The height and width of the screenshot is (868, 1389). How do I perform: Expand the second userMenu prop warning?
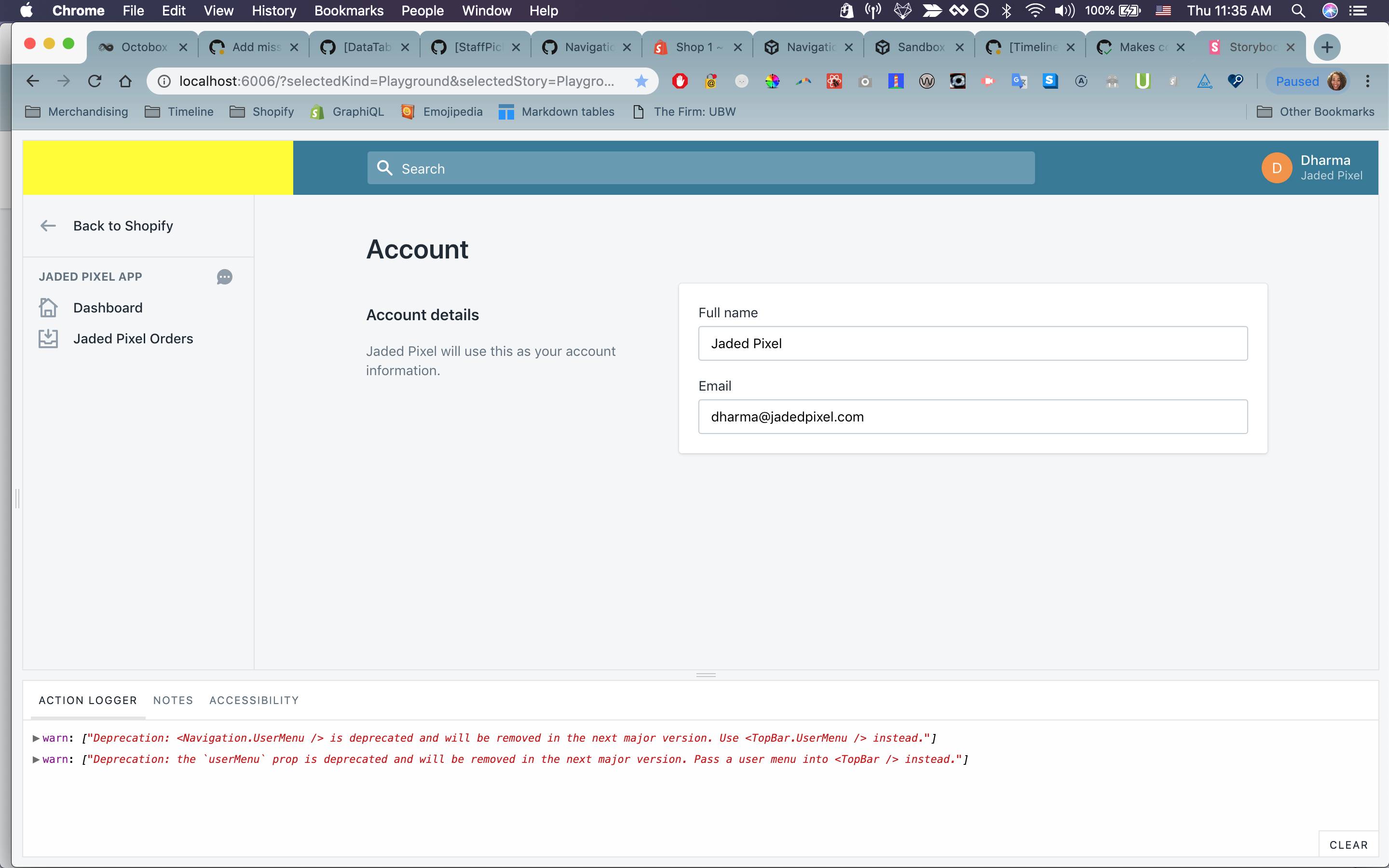click(x=36, y=759)
